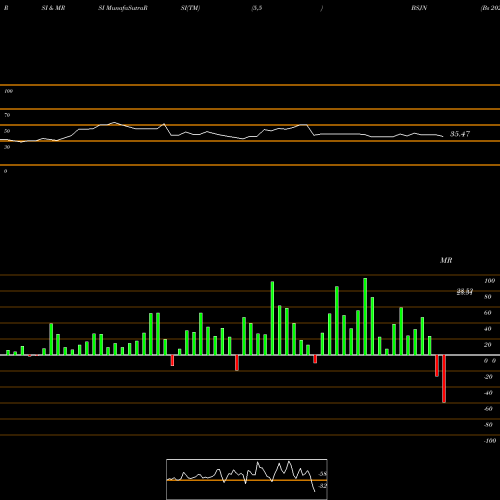Click the MR label above the histogram

pos(446,260)
